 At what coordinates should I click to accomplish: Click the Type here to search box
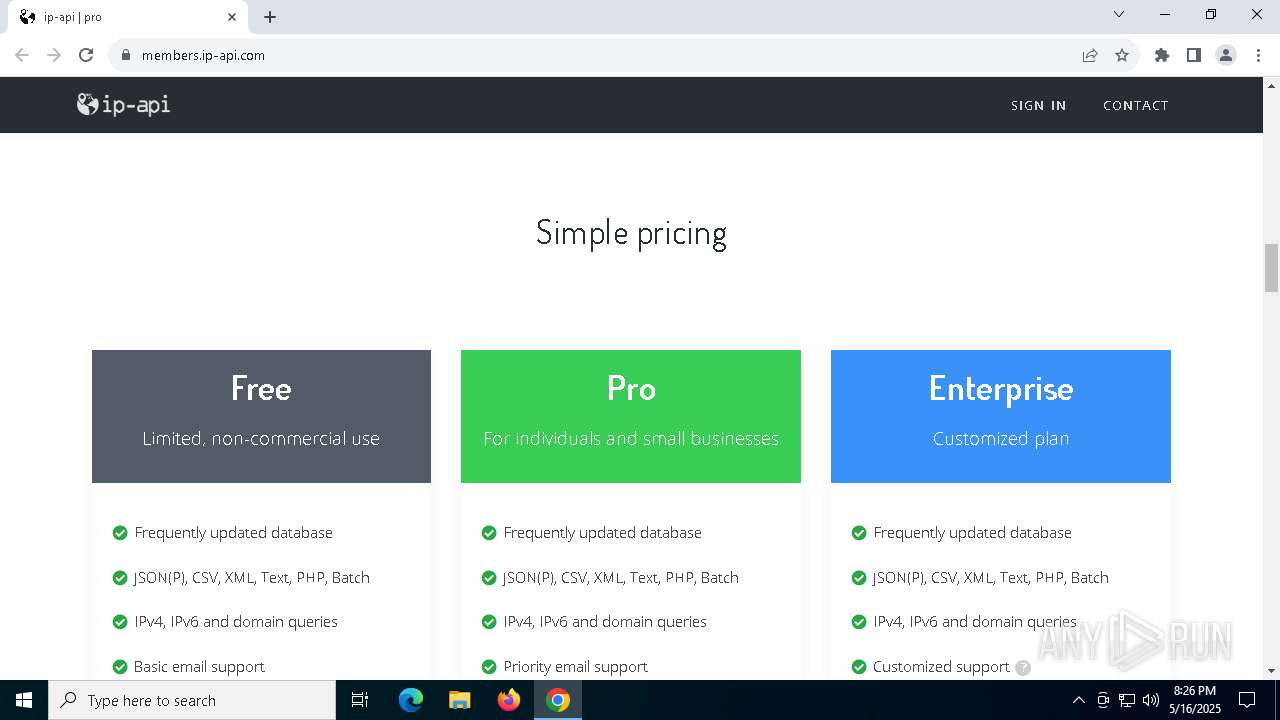click(x=192, y=700)
